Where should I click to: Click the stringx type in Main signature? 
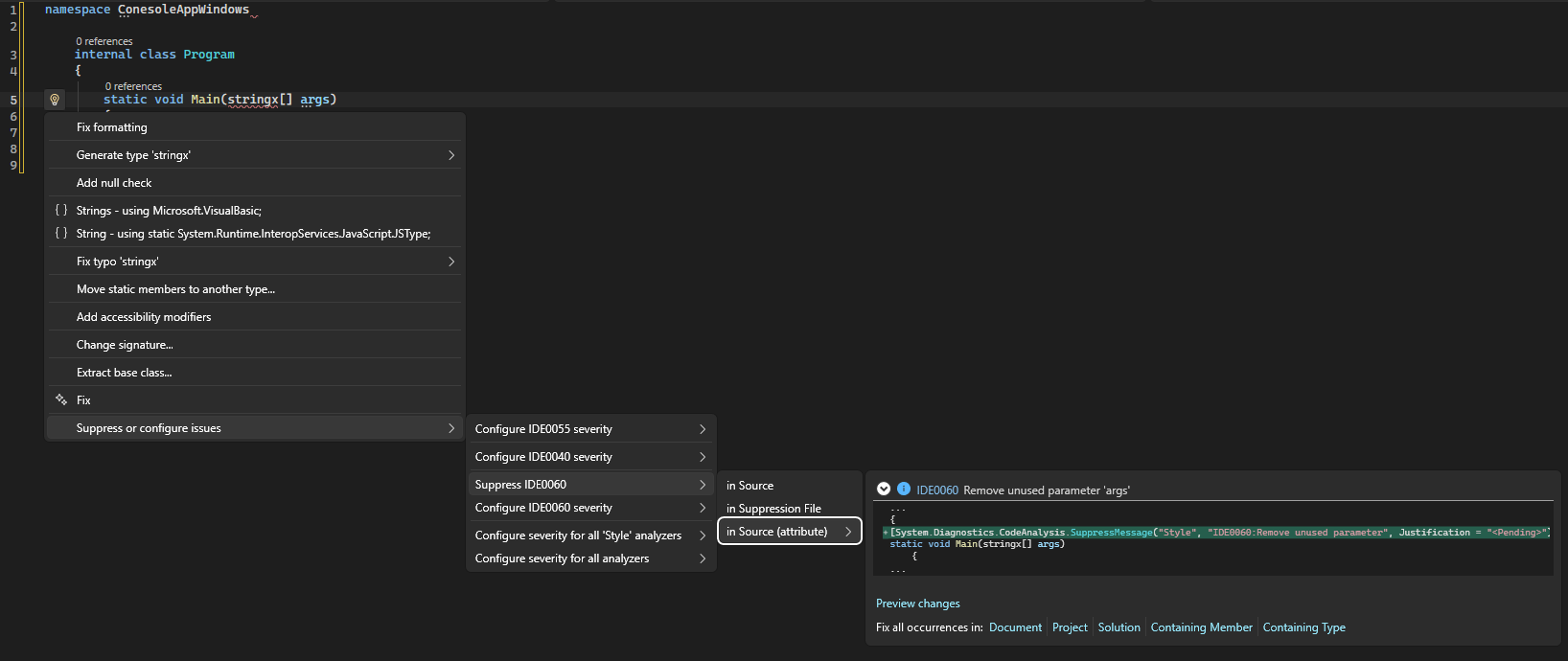(252, 100)
